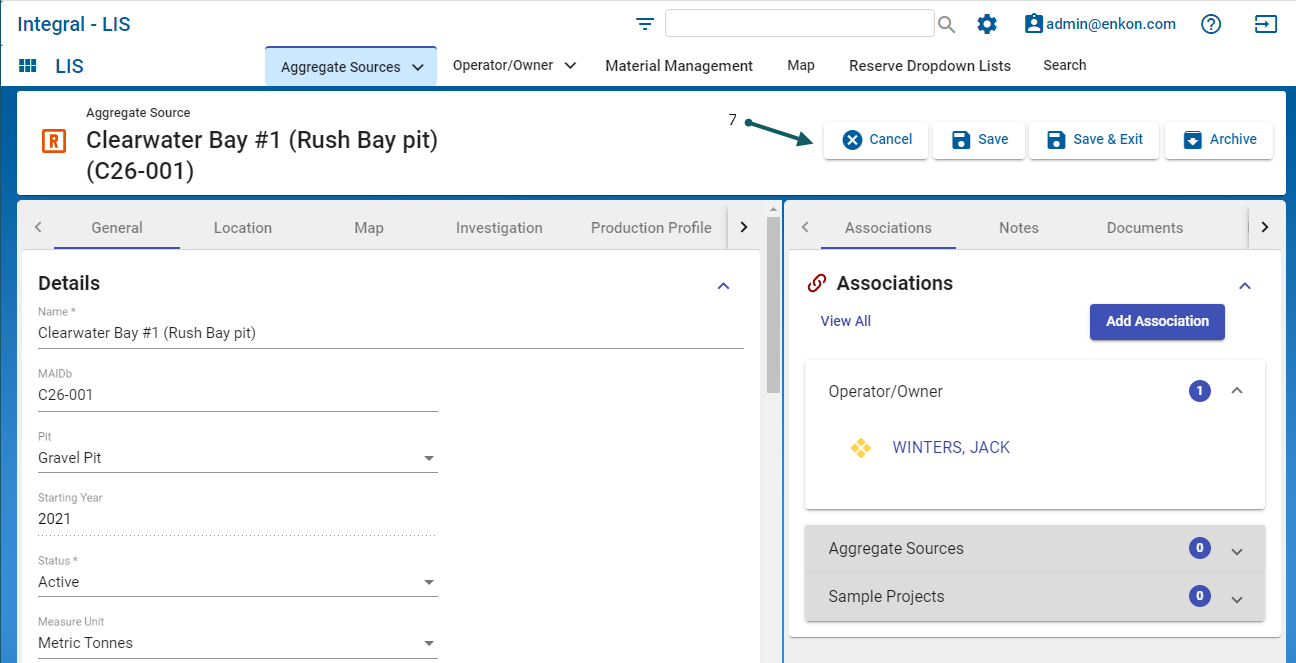Viewport: 1296px width, 663px height.
Task: Click the Name input field
Action: 390,333
